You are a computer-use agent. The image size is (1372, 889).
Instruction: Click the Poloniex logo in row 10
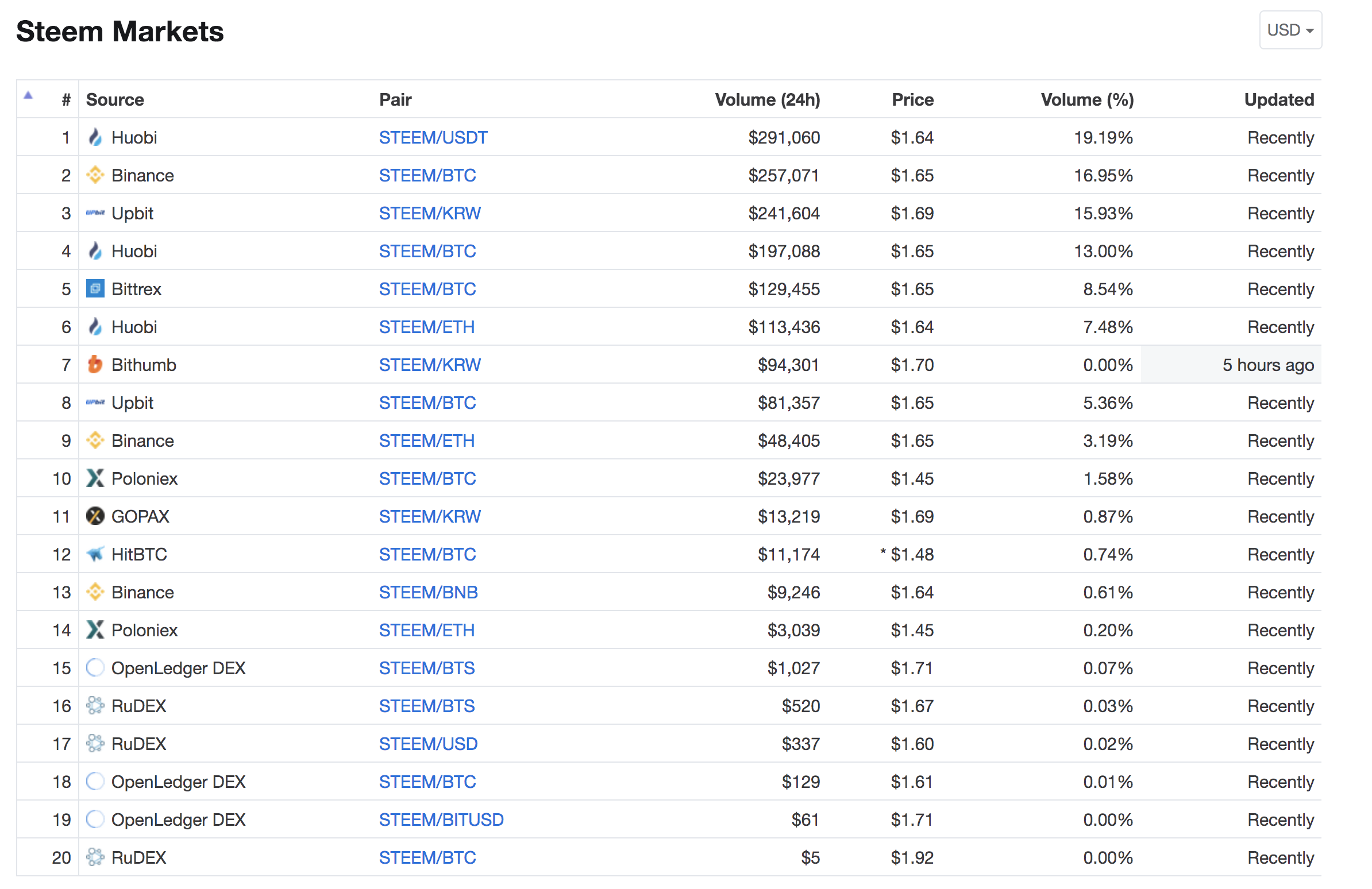coord(95,478)
